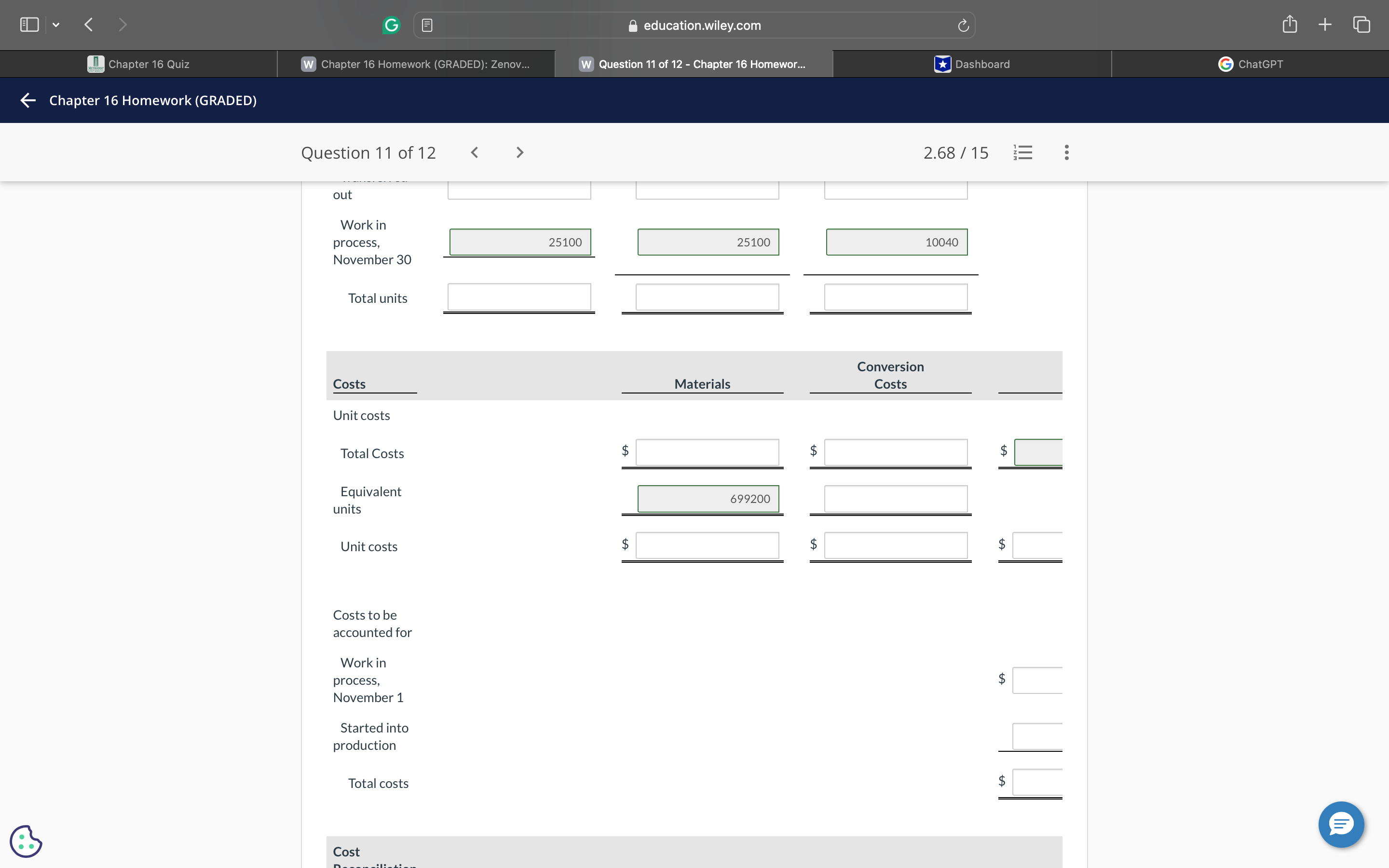Click the Share icon in toolbar
1389x868 pixels.
point(1289,25)
